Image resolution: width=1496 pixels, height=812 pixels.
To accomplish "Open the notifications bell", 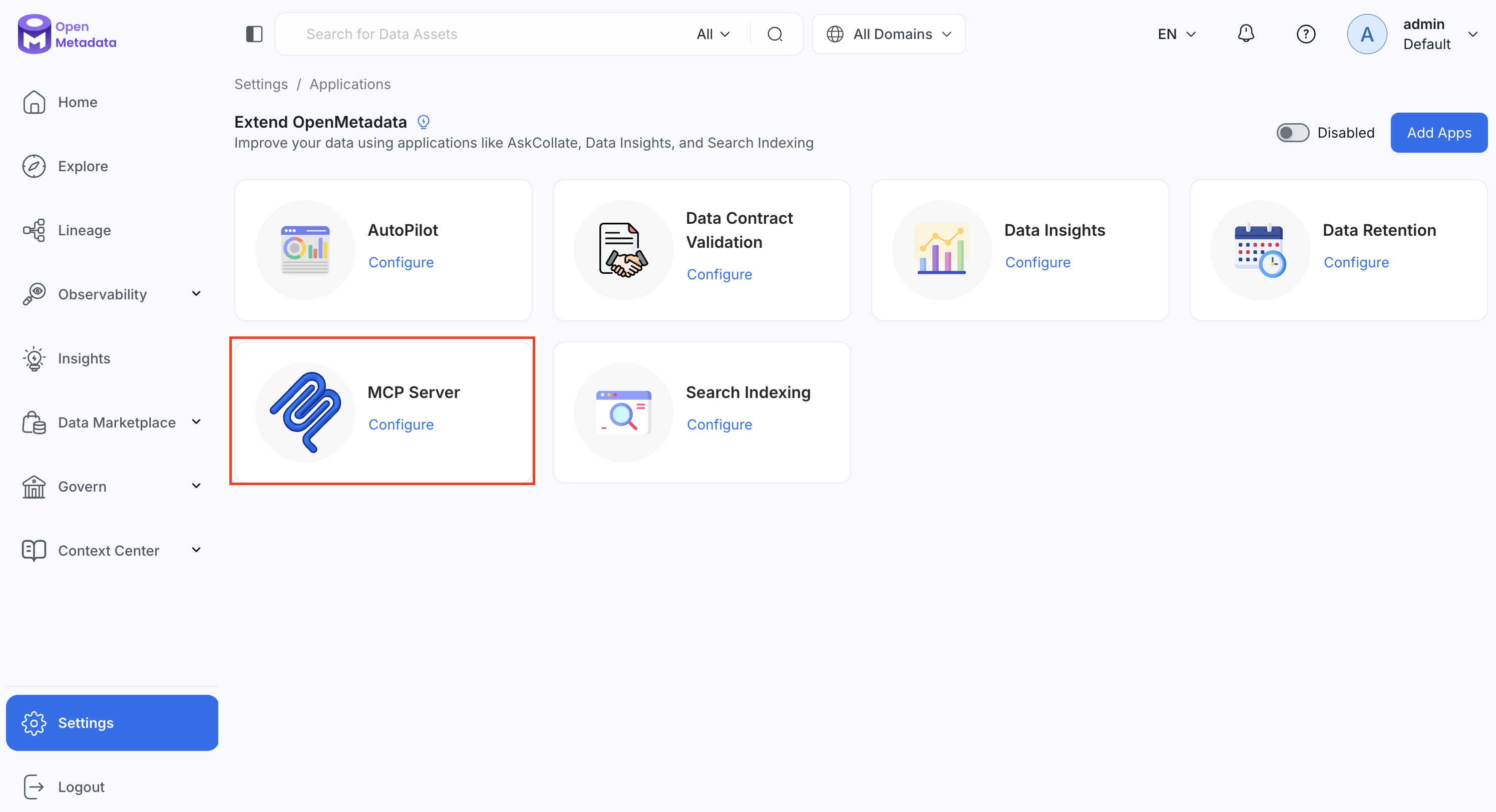I will pos(1246,34).
